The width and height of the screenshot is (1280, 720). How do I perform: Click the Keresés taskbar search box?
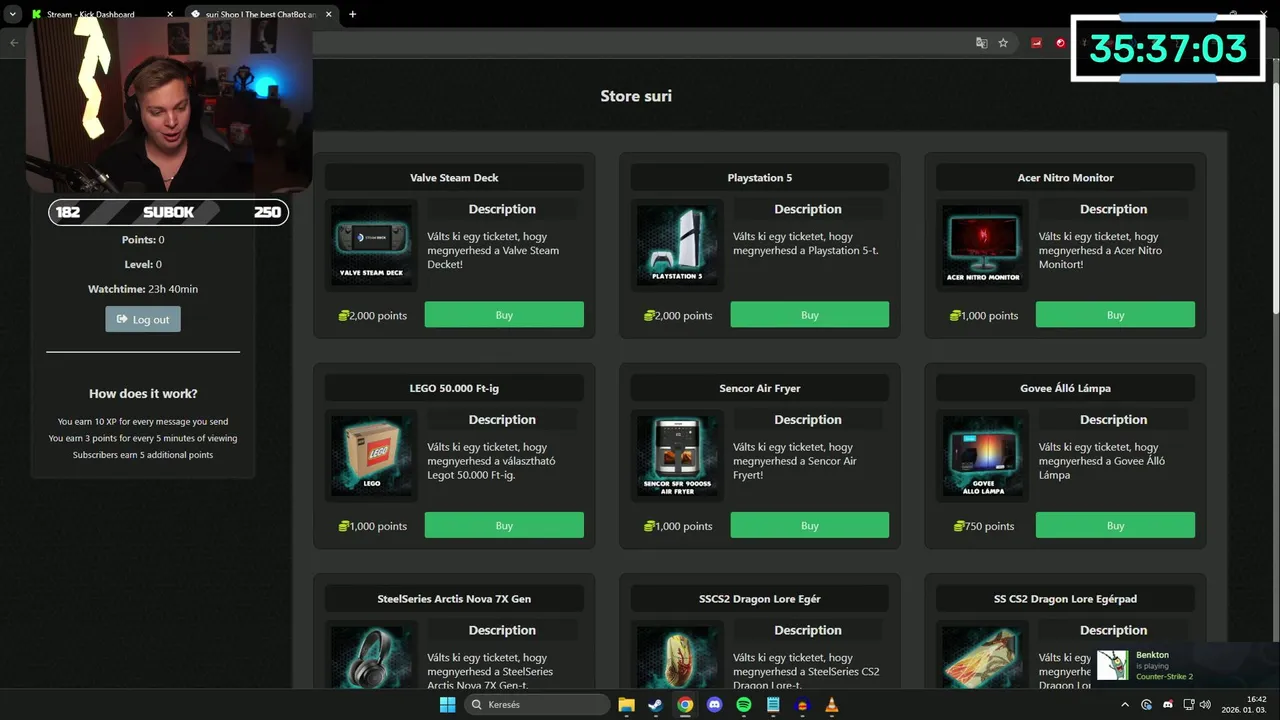538,704
